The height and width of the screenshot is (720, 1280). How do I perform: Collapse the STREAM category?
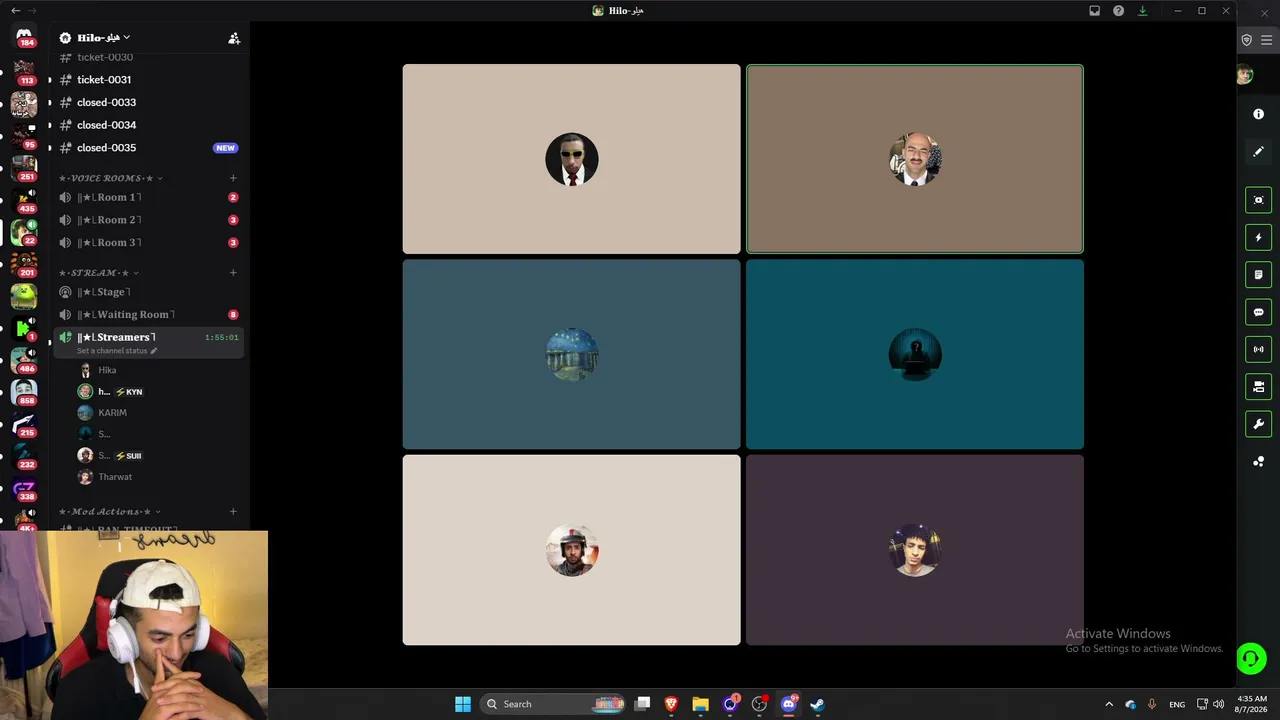[x=98, y=273]
